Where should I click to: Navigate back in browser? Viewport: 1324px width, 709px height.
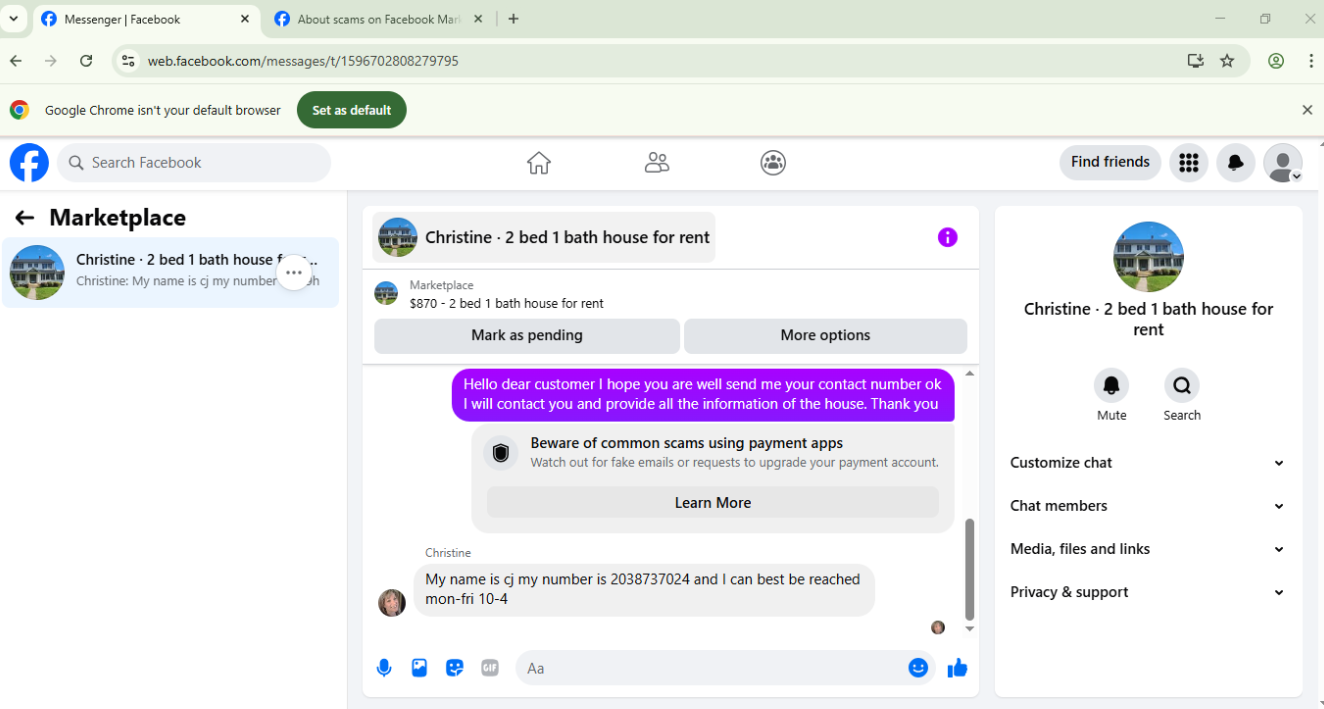(16, 61)
